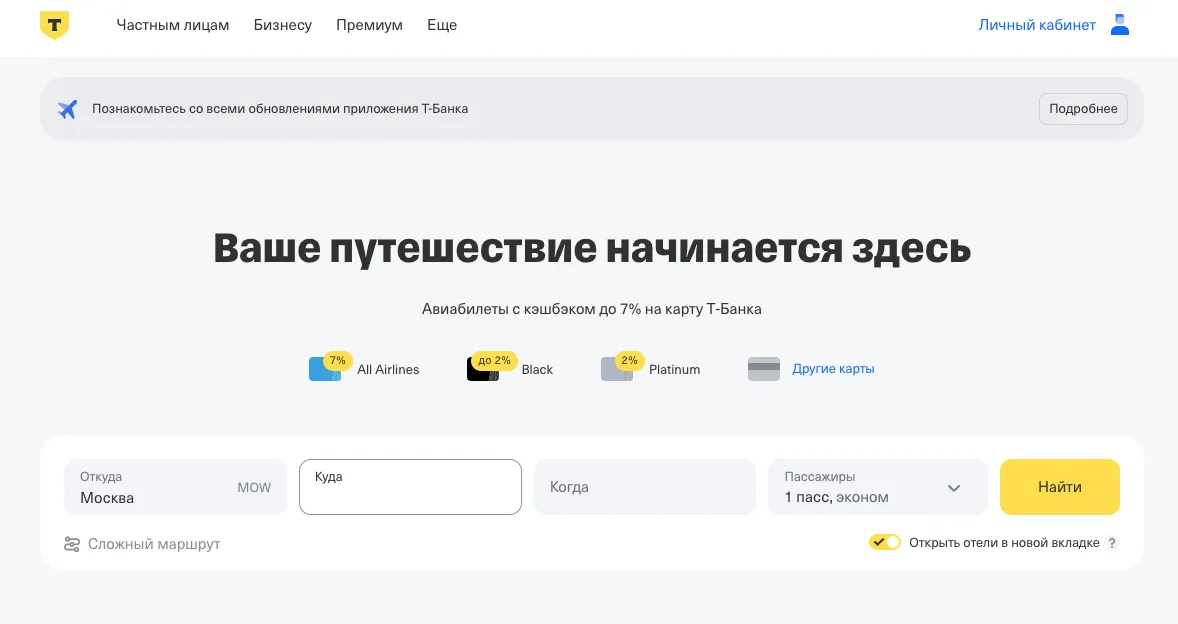The height and width of the screenshot is (624, 1178).
Task: Click the Авиабилеты с кэшбэком subtitle
Action: [x=592, y=309]
